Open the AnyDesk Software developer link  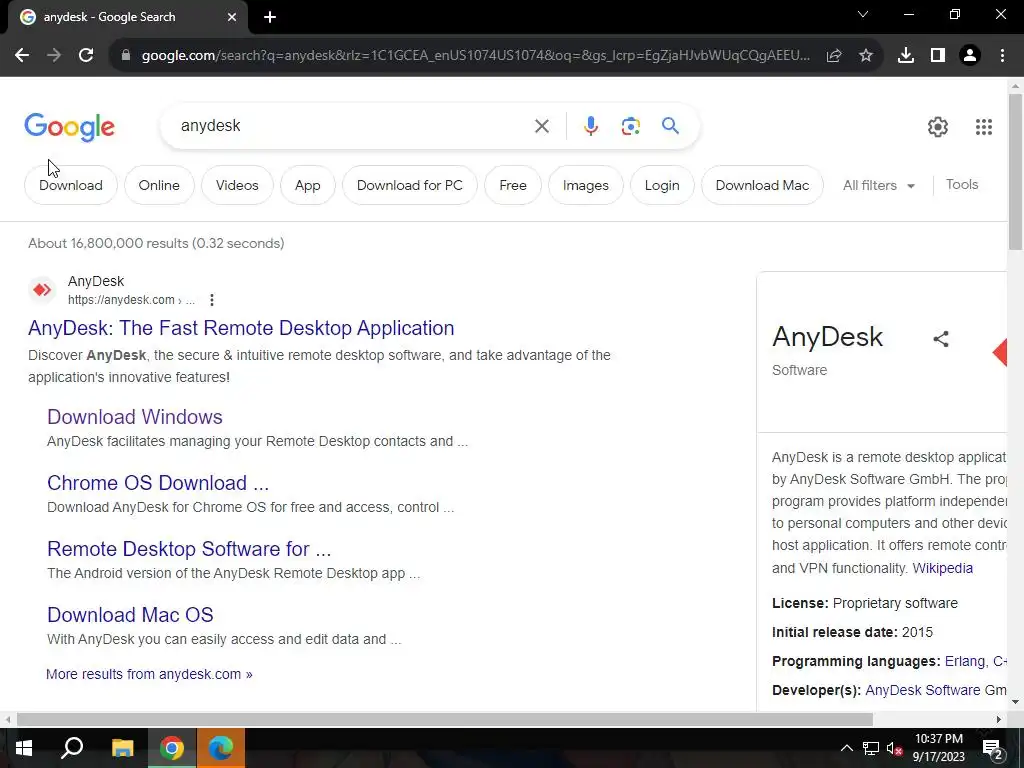click(936, 690)
